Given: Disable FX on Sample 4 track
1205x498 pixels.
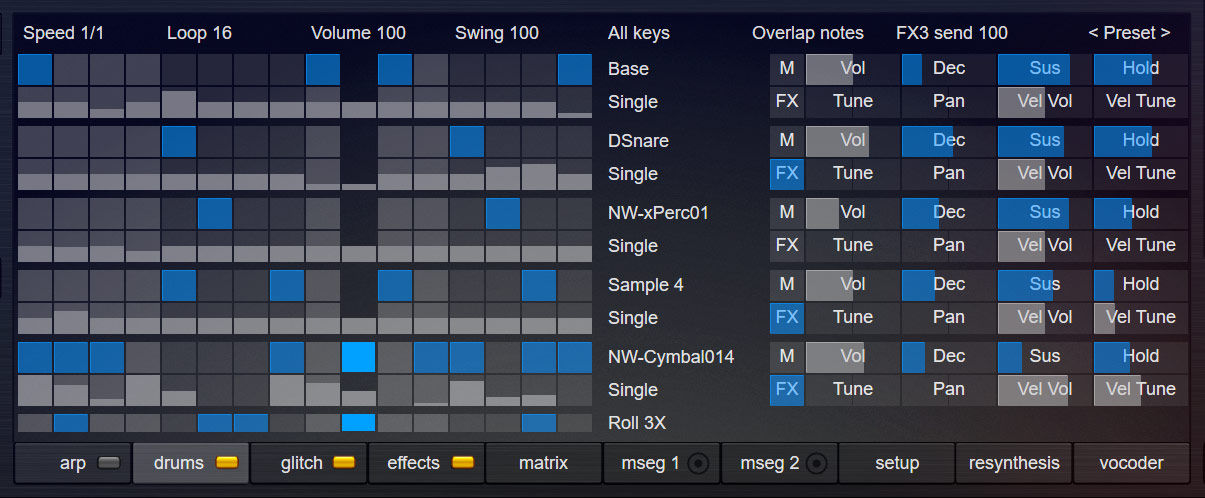Looking at the screenshot, I should (x=787, y=317).
